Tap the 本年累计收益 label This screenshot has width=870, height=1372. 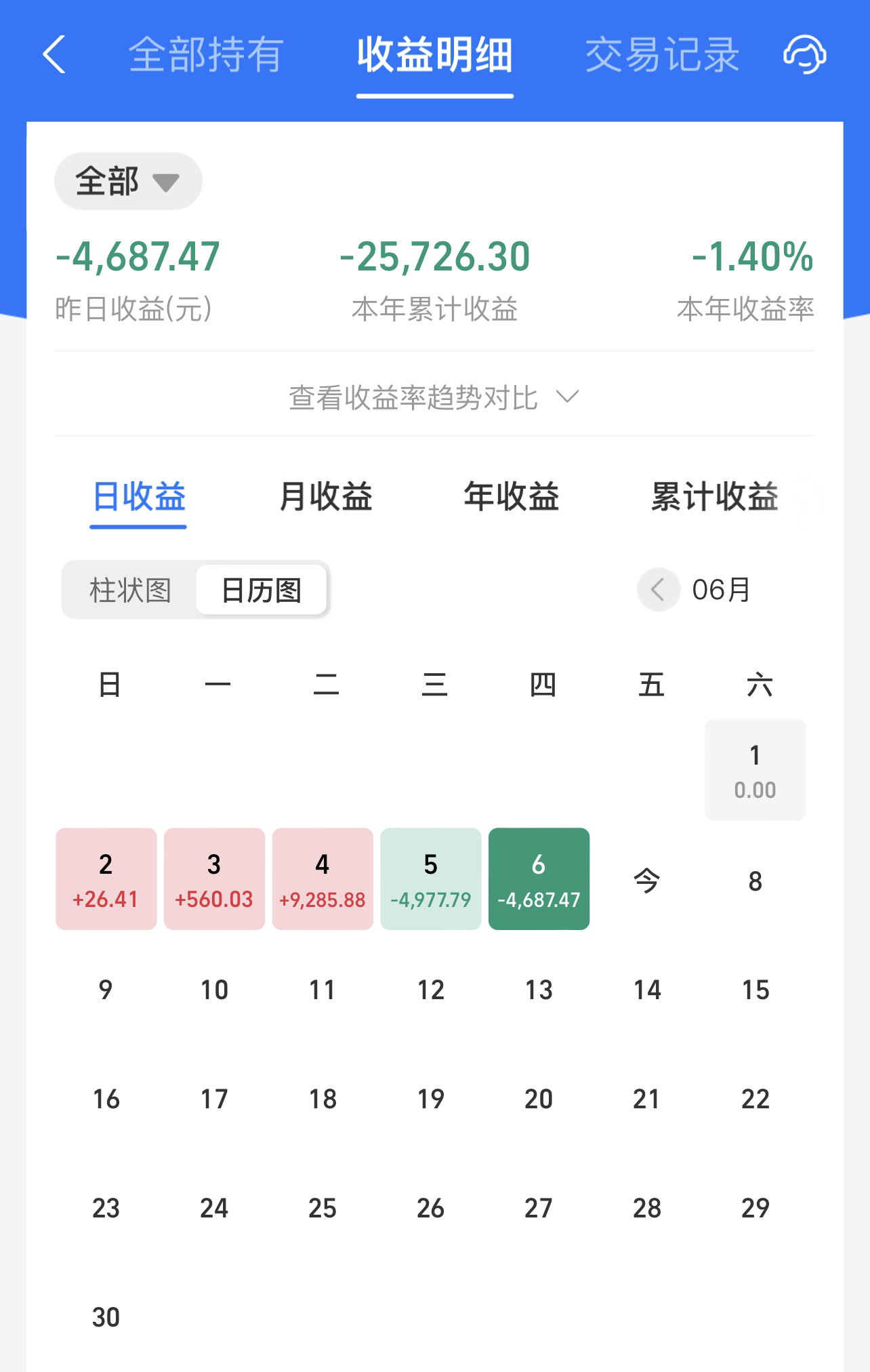(x=434, y=309)
